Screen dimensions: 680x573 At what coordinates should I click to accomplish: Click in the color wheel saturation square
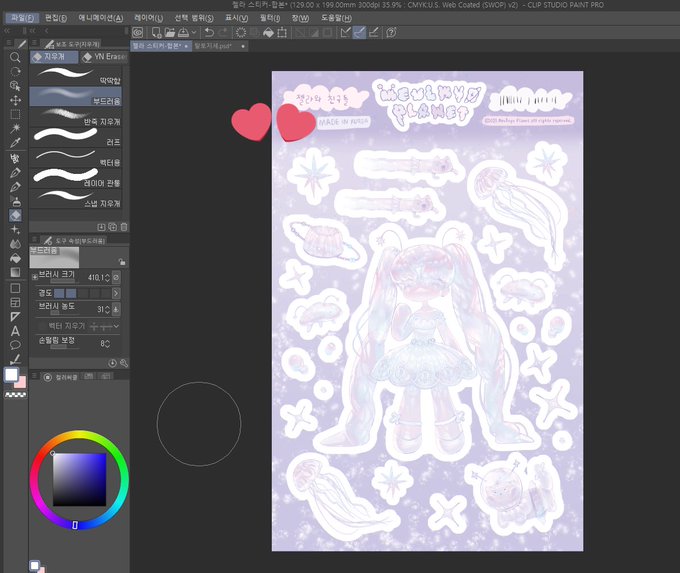coord(79,480)
